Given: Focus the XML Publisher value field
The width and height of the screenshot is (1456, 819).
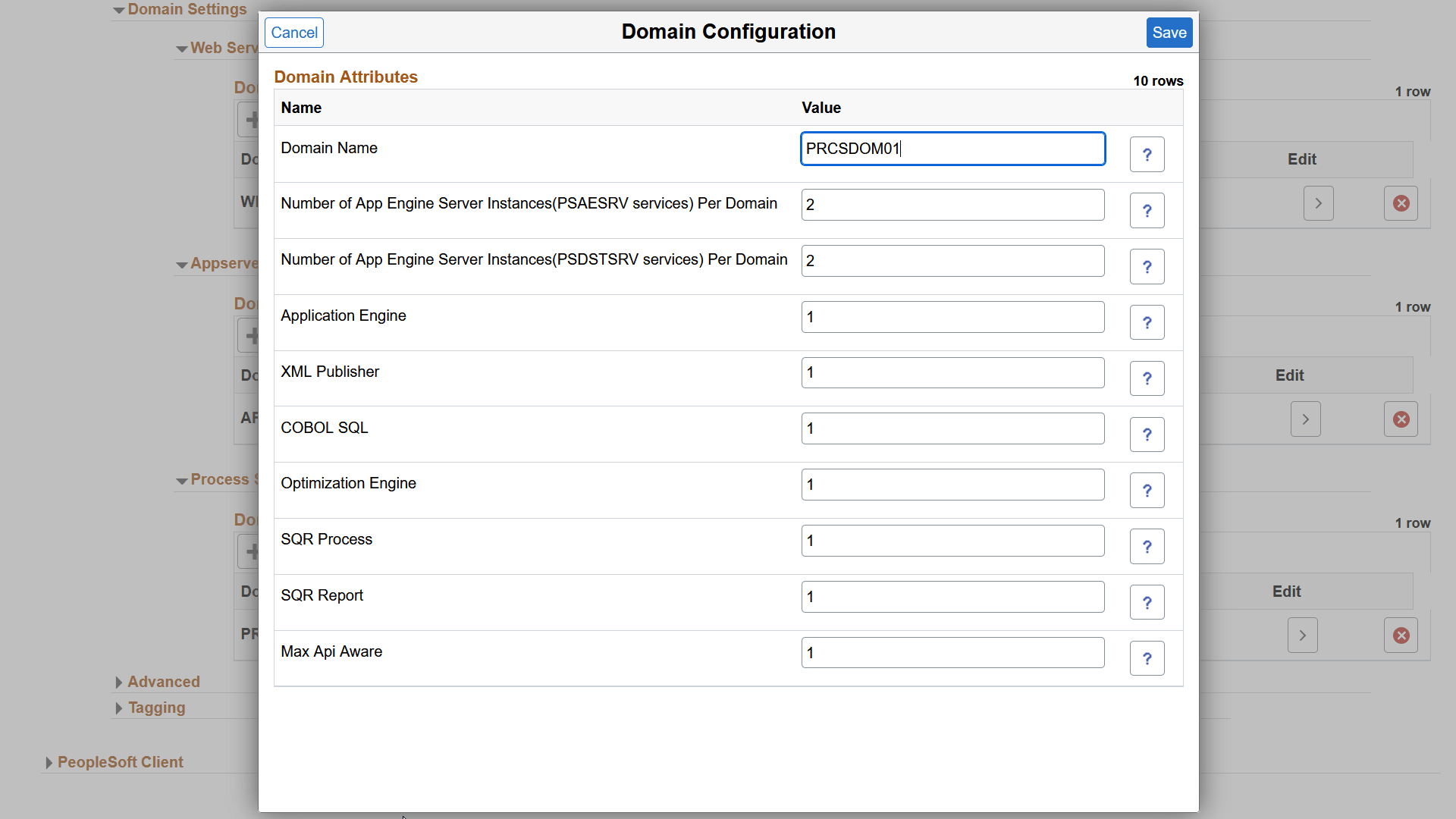Looking at the screenshot, I should [952, 373].
